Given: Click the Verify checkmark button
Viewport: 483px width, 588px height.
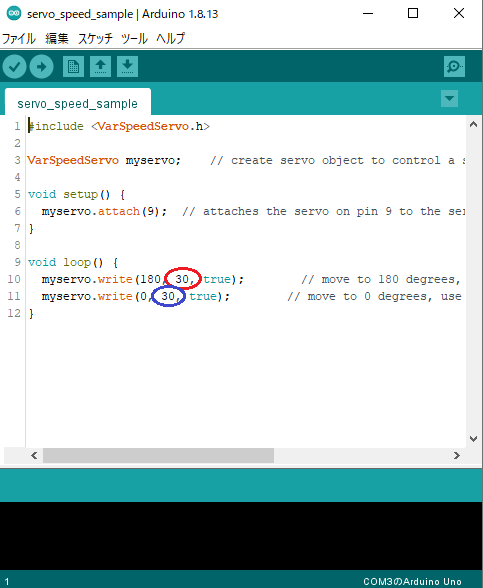Looking at the screenshot, I should click(14, 67).
